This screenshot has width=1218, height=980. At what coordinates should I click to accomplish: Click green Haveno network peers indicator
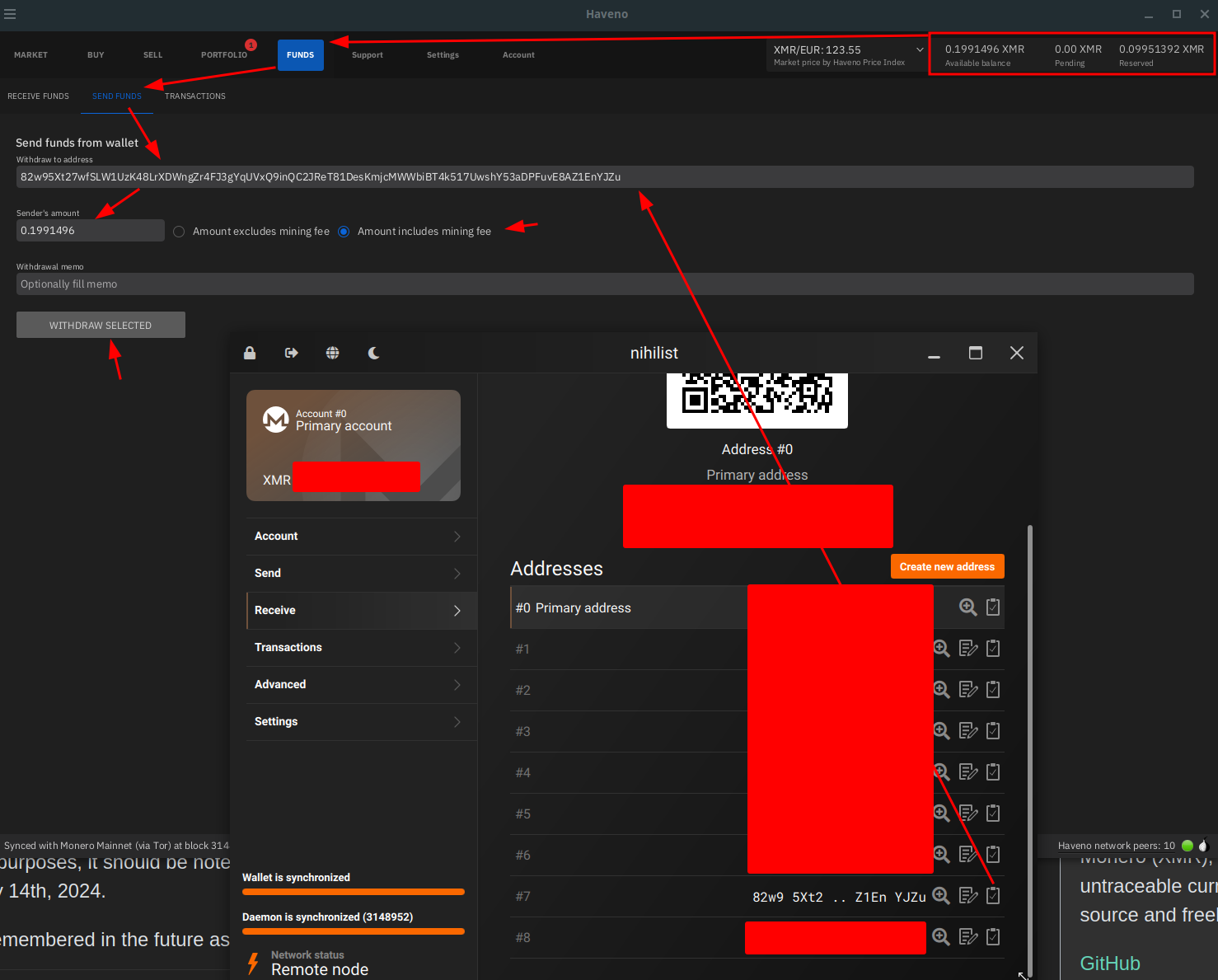coord(1188,846)
